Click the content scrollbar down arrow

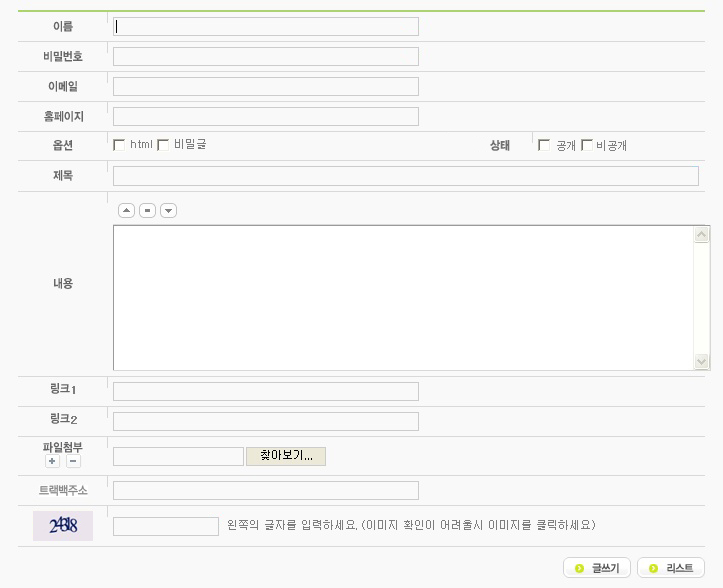pos(701,361)
